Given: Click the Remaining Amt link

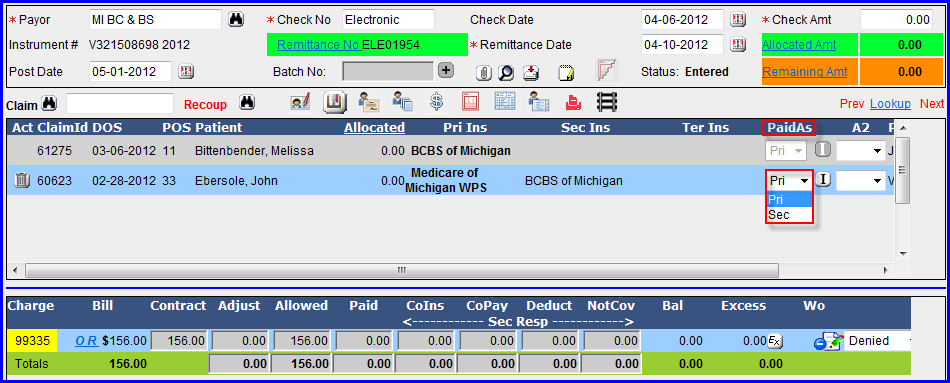Looking at the screenshot, I should 805,72.
